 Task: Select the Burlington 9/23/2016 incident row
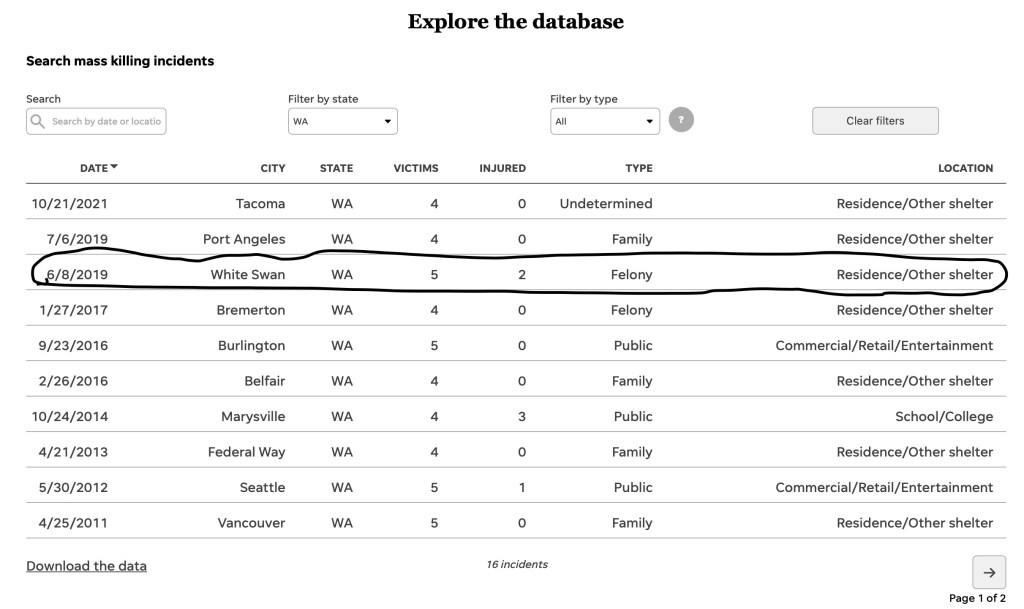coord(510,345)
